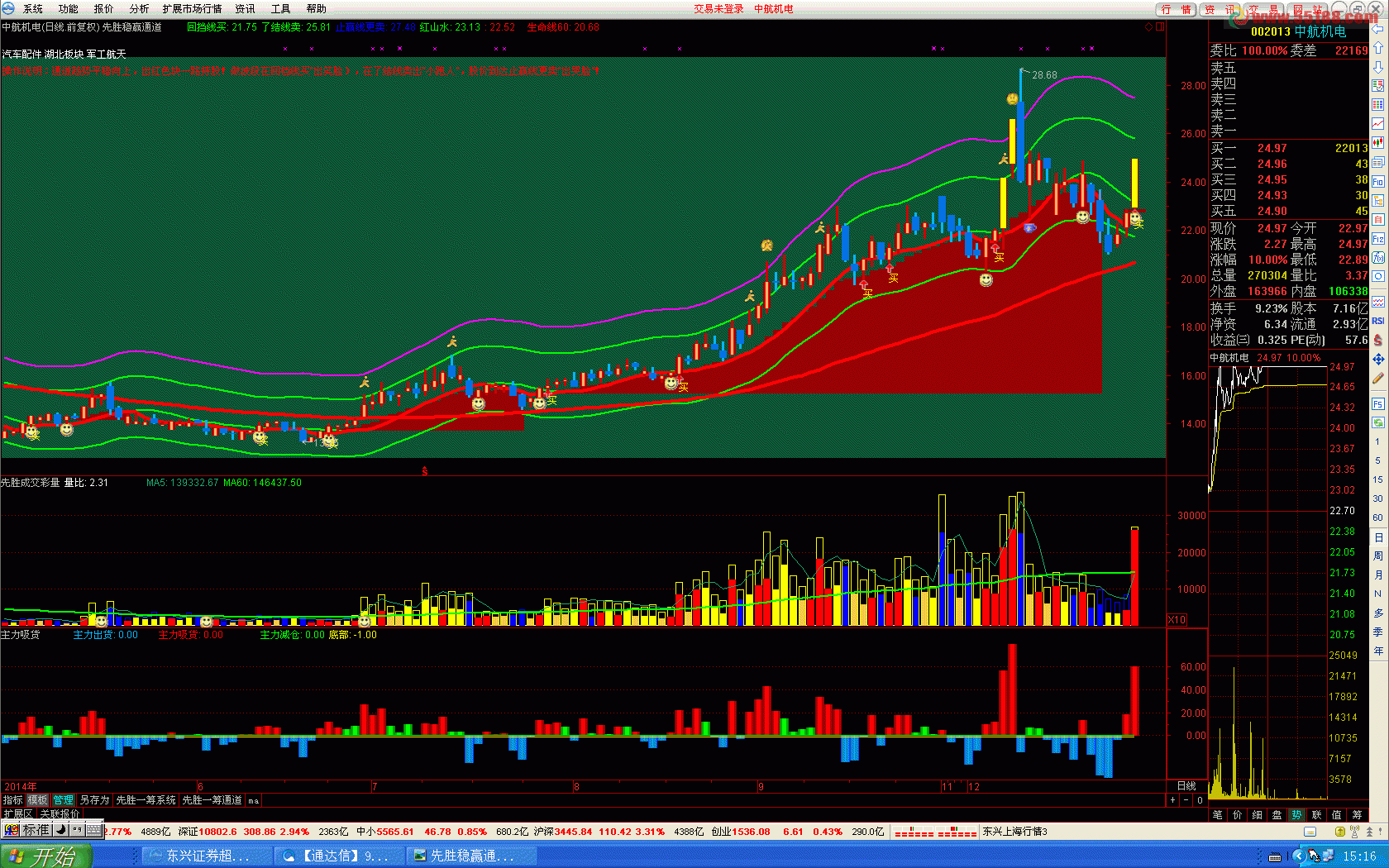Screen dimensions: 1389x868
Task: Click the red S dollar icon
Action: [x=1378, y=340]
